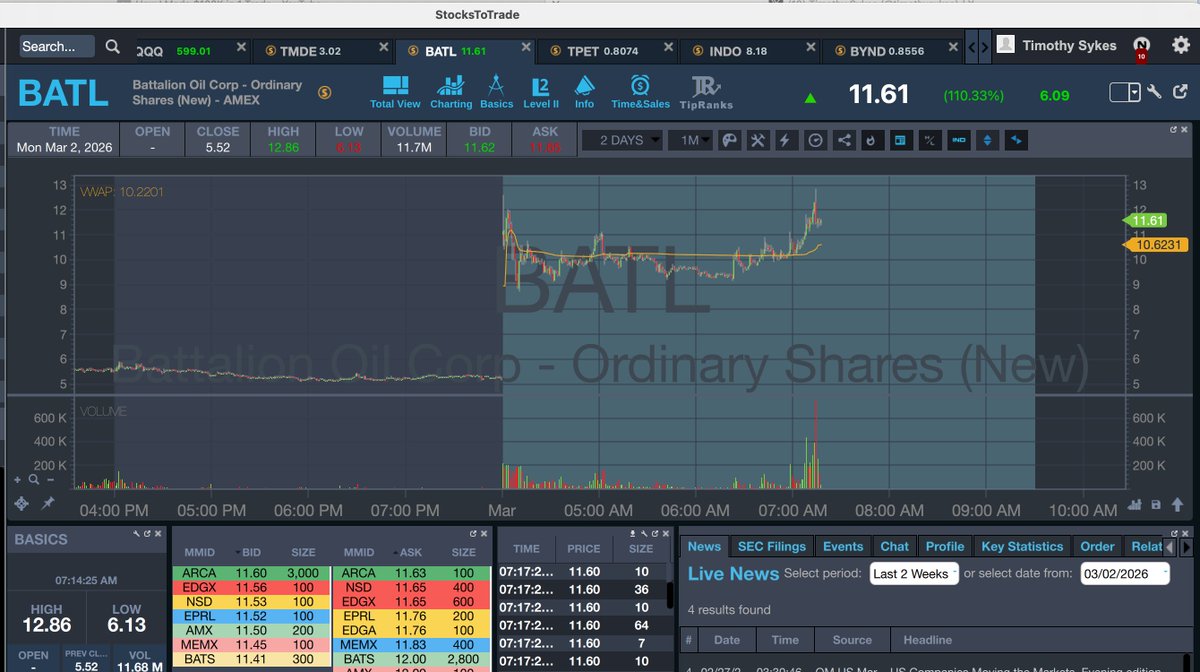Image resolution: width=1200 pixels, height=672 pixels.
Task: Open chart tools wrench-and-screwdriver icon
Action: (757, 140)
